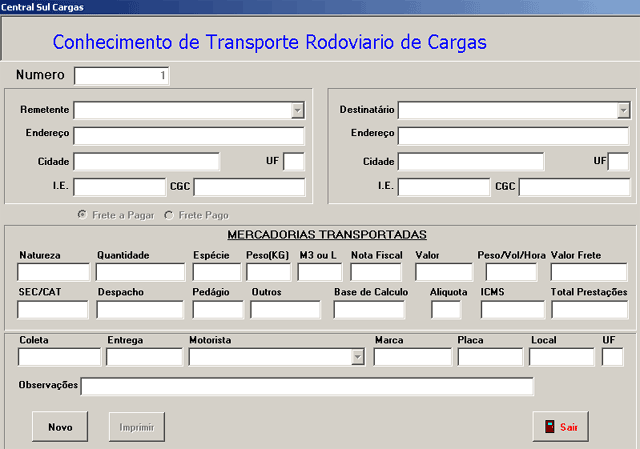This screenshot has height=449, width=640.
Task: Click the Peso/Vol/Hora input field
Action: tap(511, 272)
